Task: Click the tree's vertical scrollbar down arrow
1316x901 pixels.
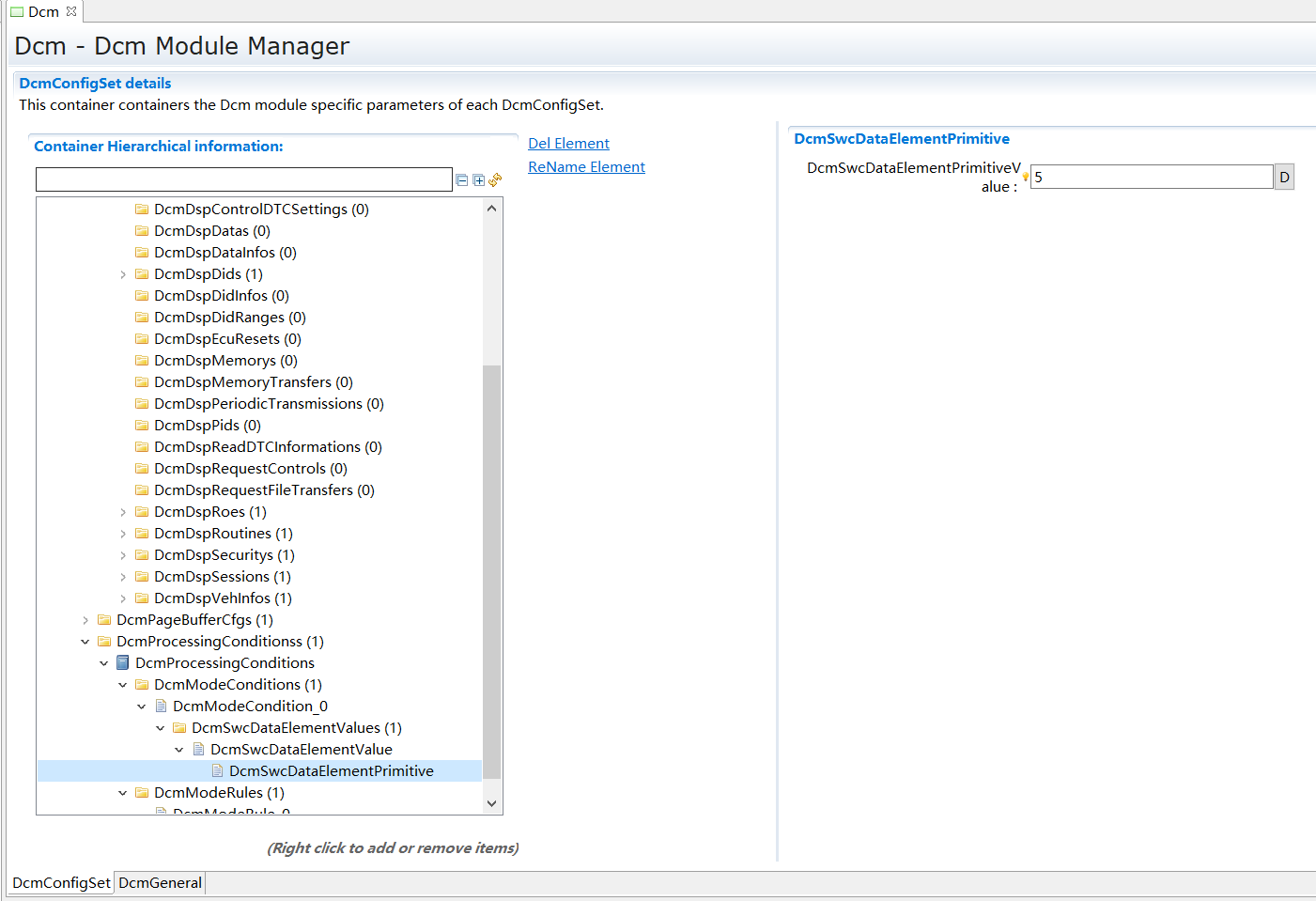Action: tap(491, 803)
